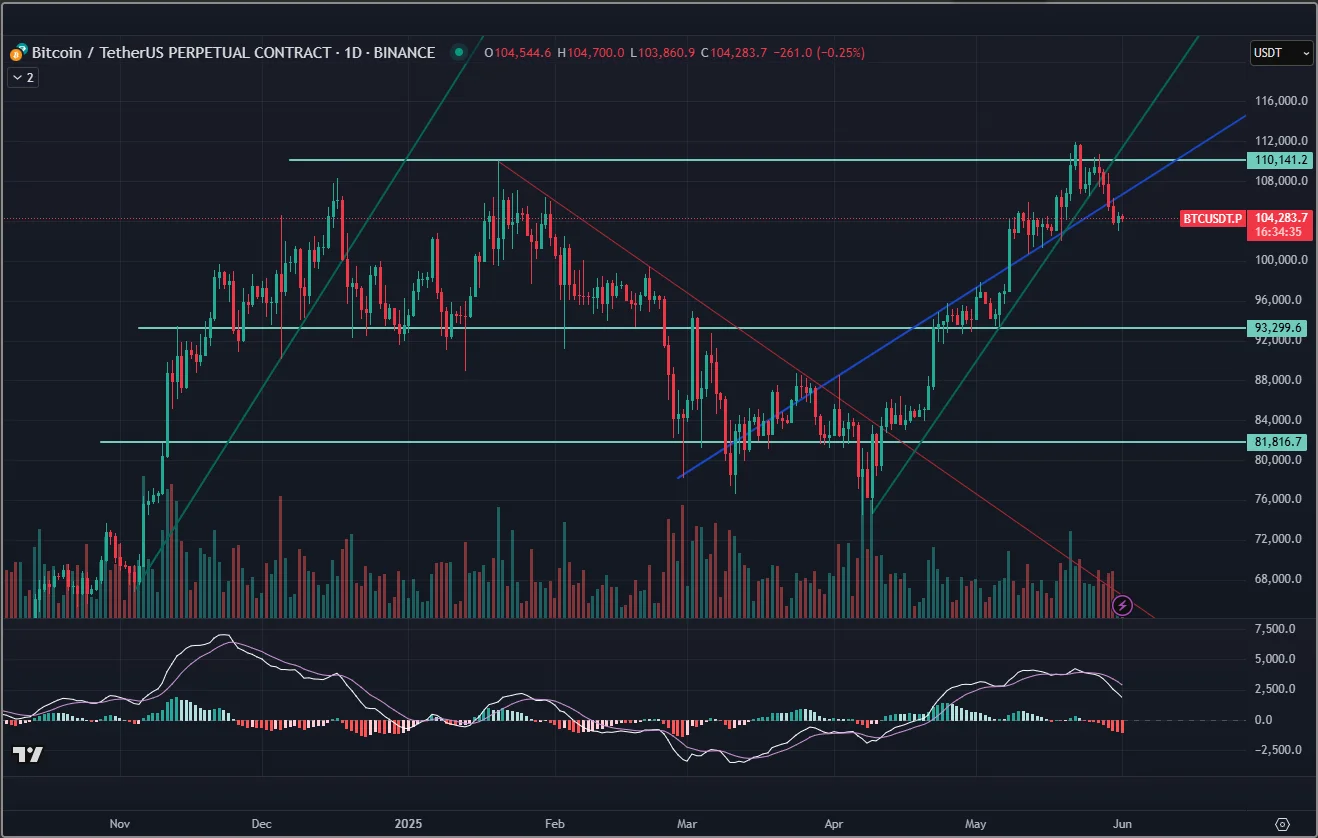Screen dimensions: 1318x838
Task: Click the 112,000.0 price axis label
Action: [1281, 141]
